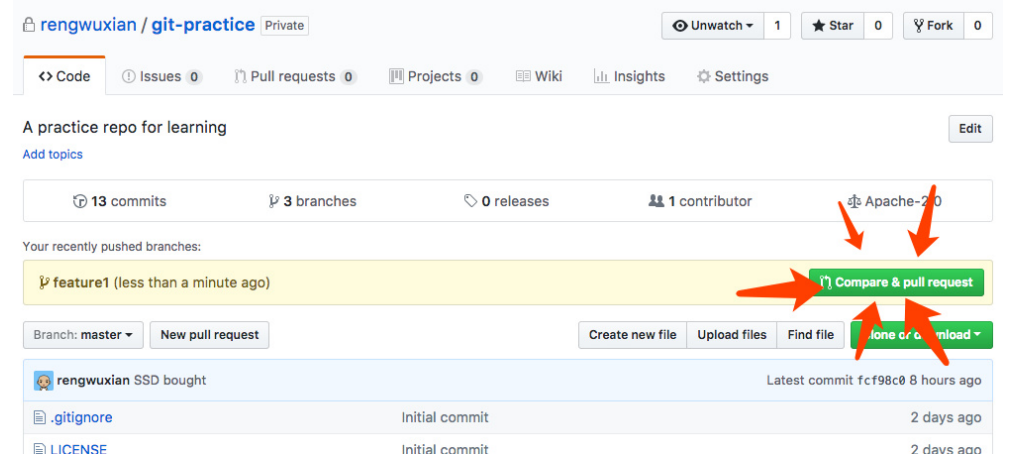1010x466 pixels.
Task: Click rengwuxian author name in commit bar
Action: coord(93,380)
